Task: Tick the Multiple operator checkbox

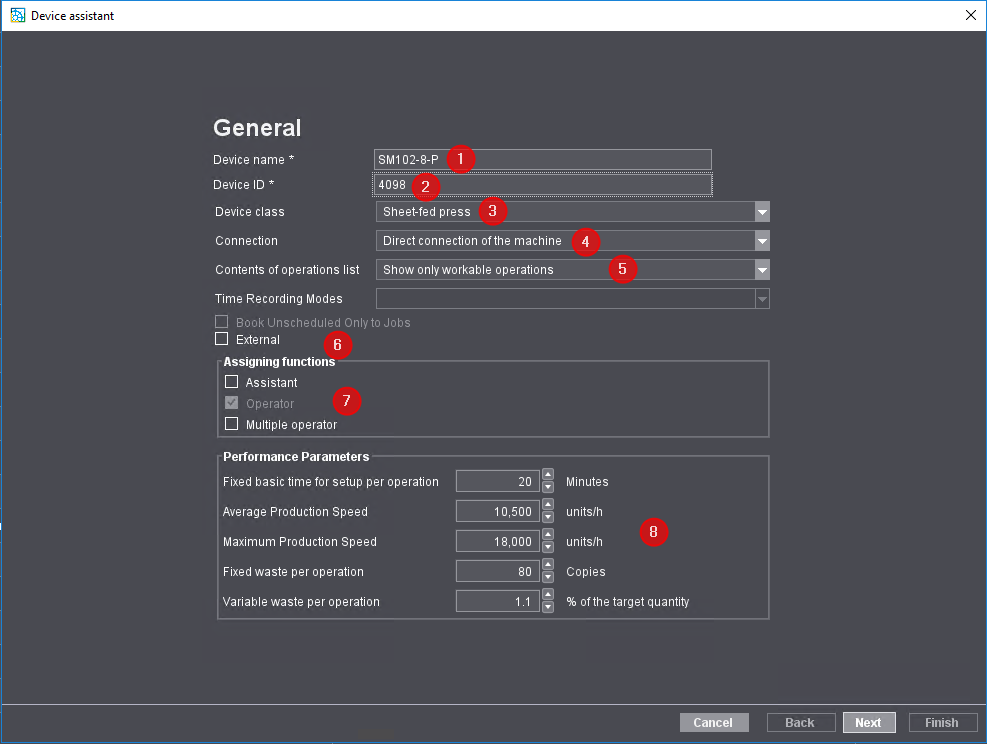Action: [232, 424]
